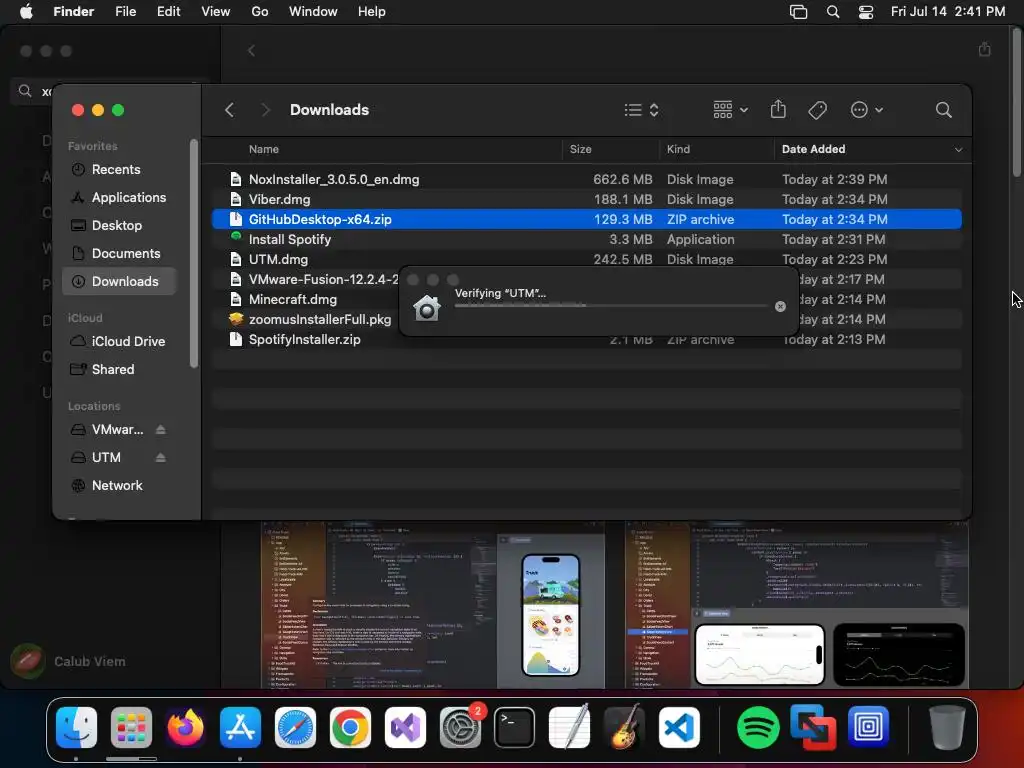
Task: Open Desktop in sidebar
Action: pos(119,225)
